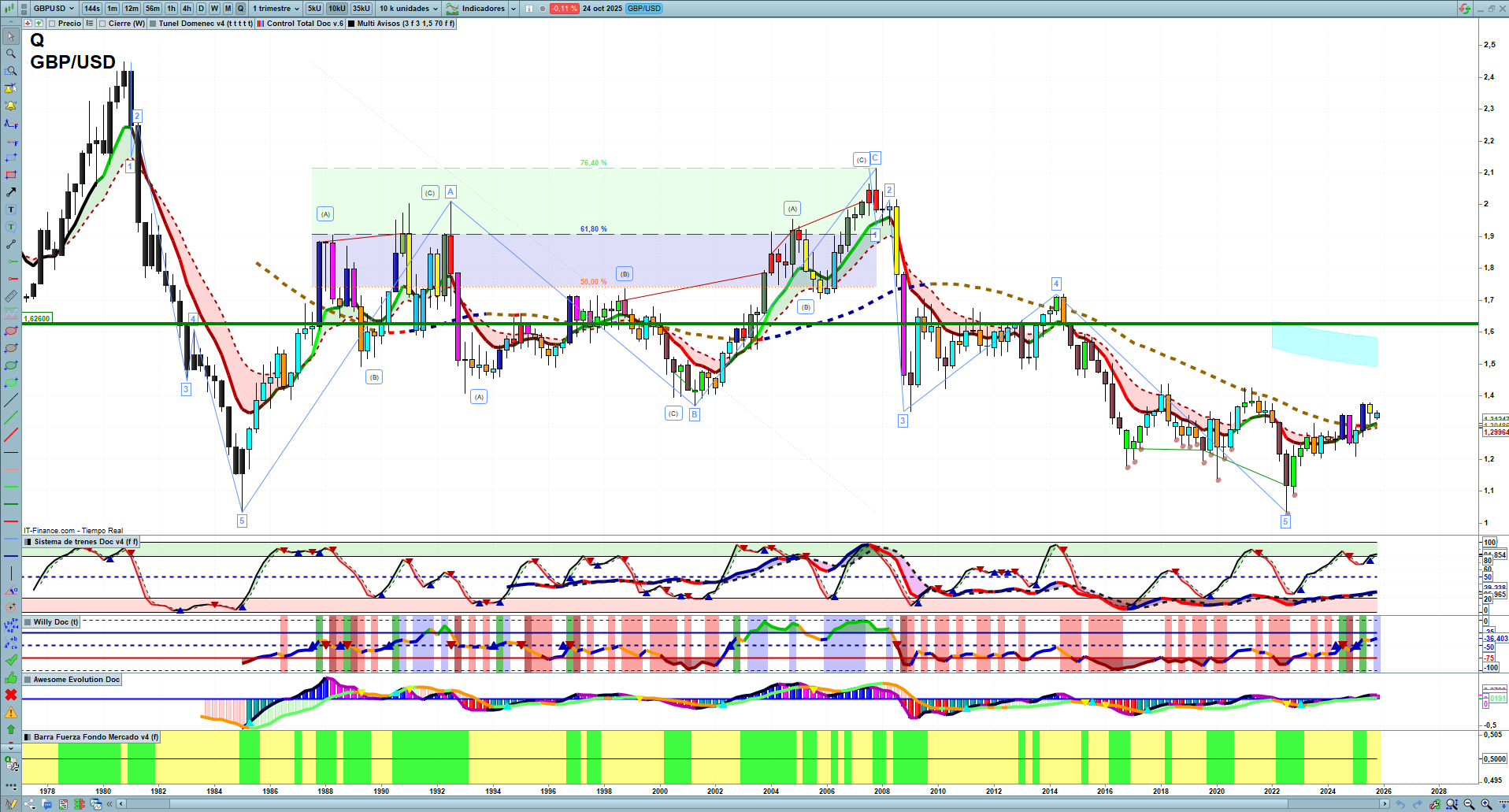Open the 10 k unidades dropdown
The height and width of the screenshot is (812, 1509).
(408, 9)
